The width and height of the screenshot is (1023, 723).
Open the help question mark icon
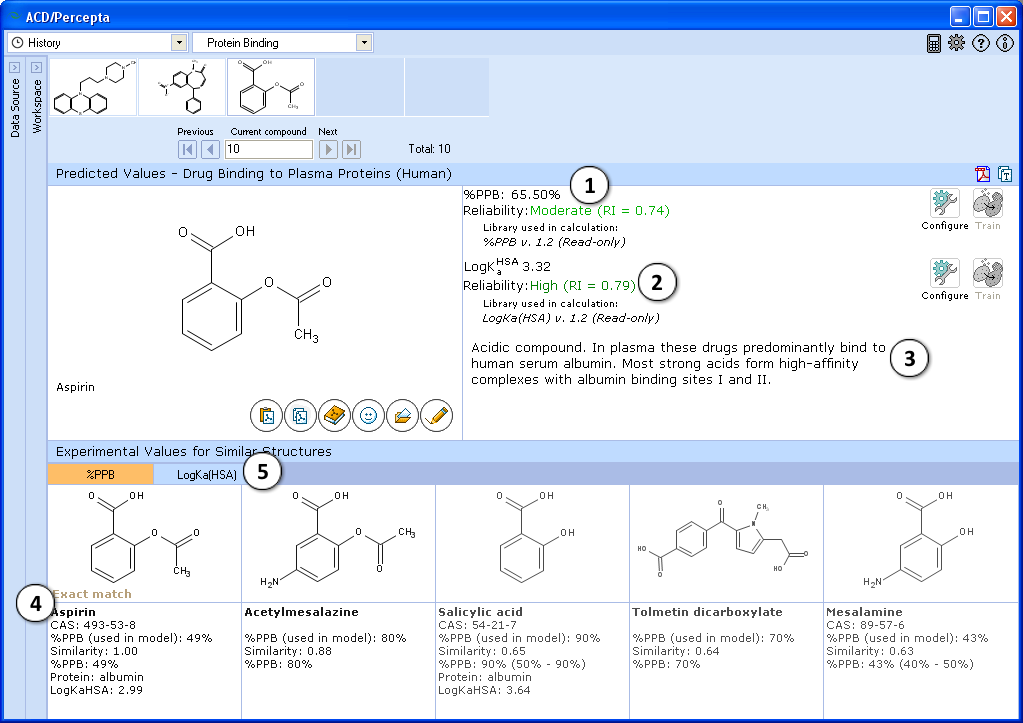tap(981, 43)
